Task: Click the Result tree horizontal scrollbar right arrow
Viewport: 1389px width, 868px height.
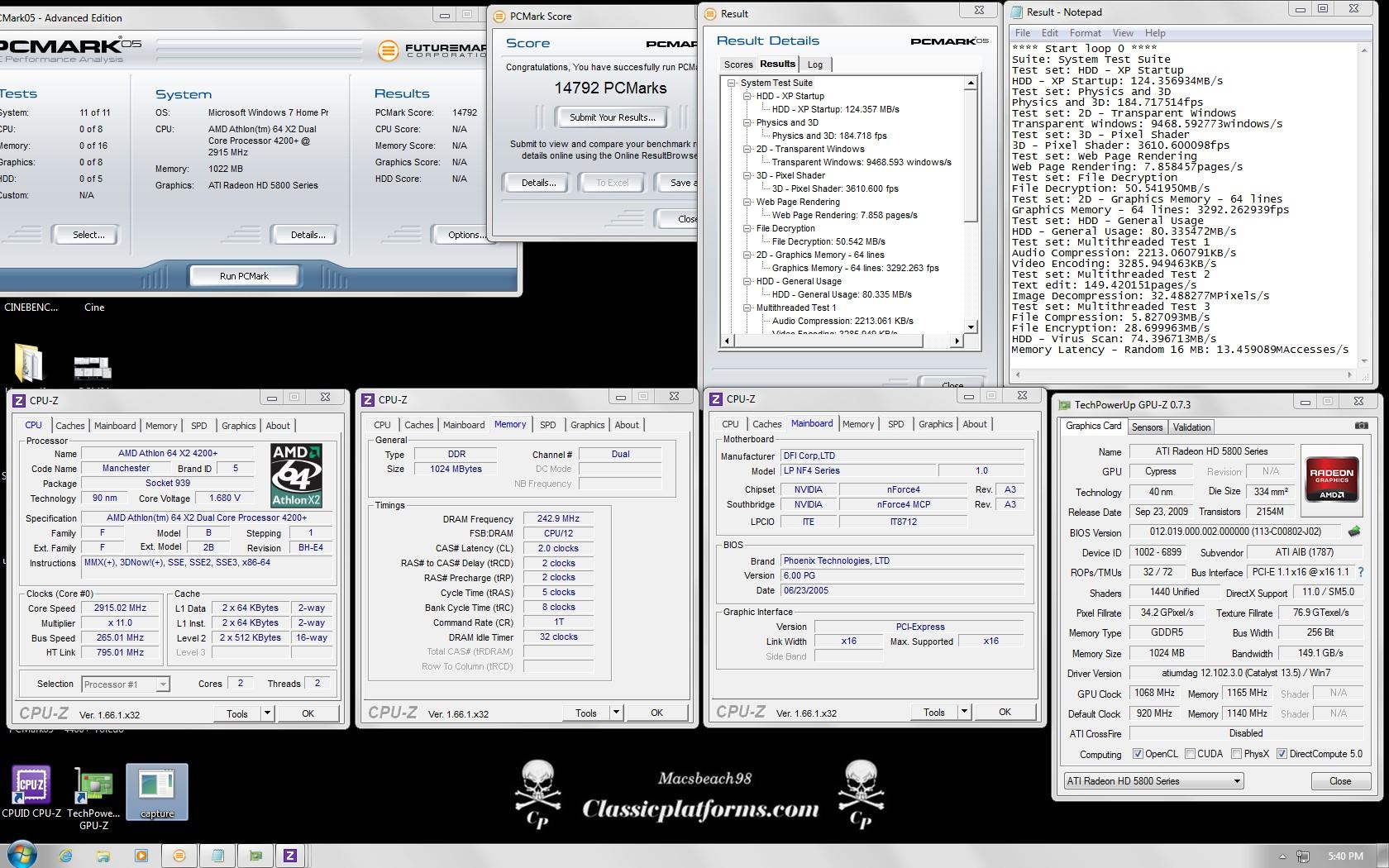Action: coord(957,341)
